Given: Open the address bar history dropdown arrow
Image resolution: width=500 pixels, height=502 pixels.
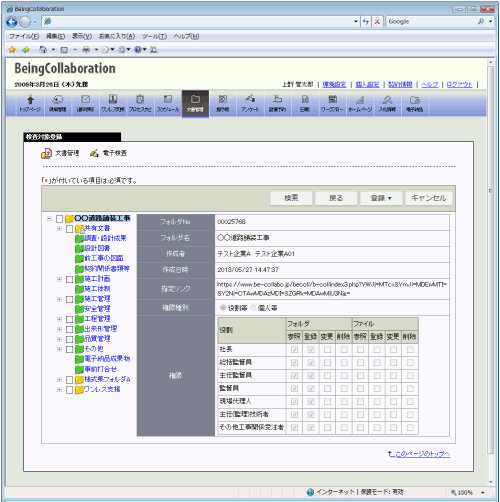Looking at the screenshot, I should pyautogui.click(x=356, y=22).
